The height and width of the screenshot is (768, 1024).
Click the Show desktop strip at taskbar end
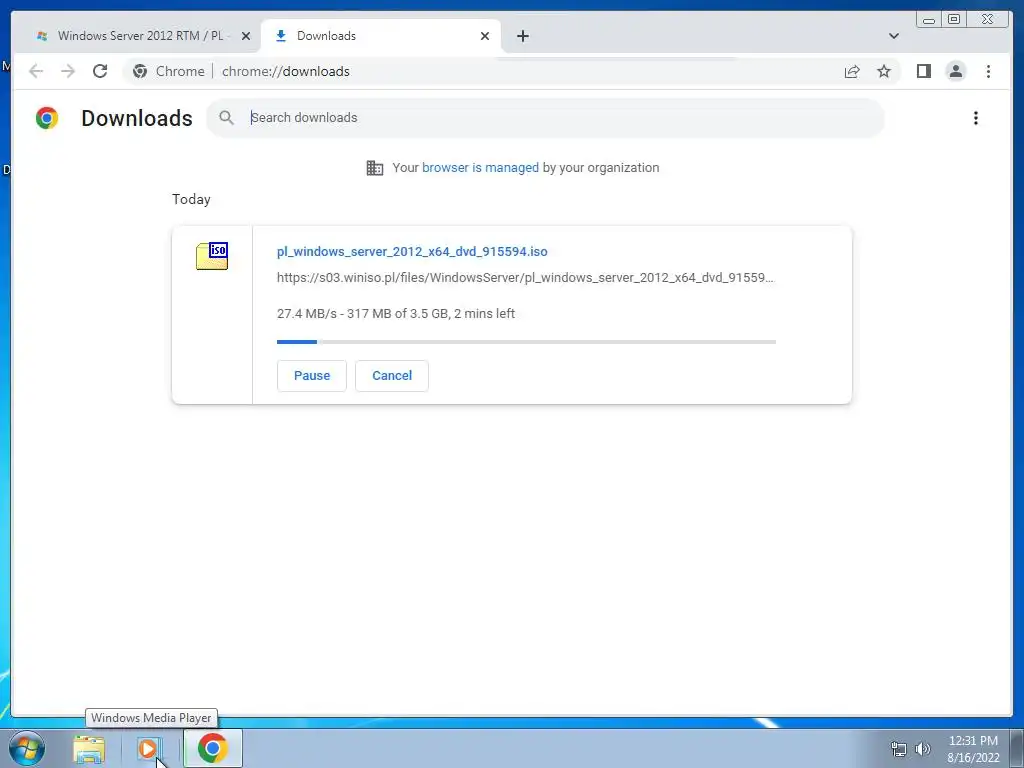pos(1017,748)
